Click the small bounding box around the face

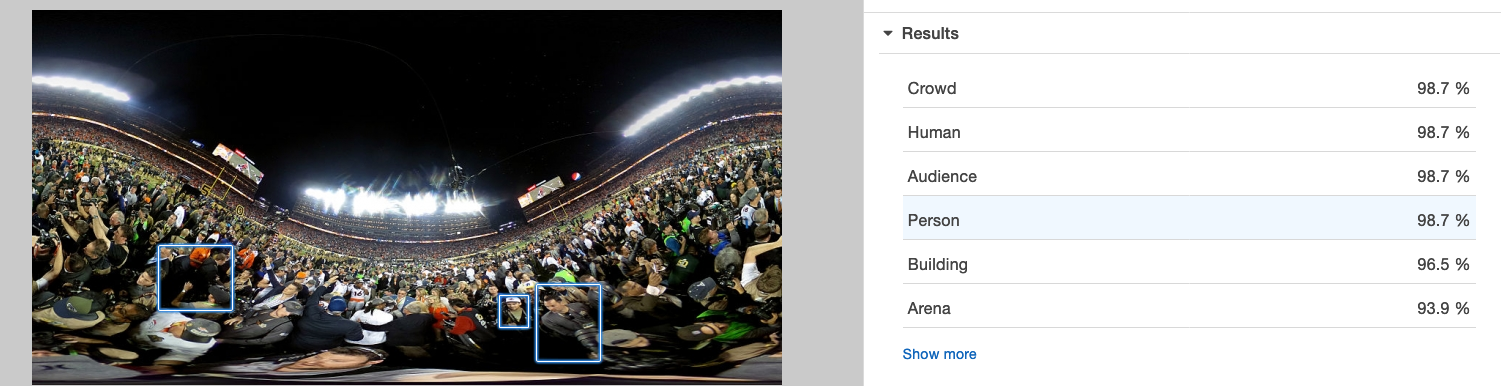(x=514, y=311)
